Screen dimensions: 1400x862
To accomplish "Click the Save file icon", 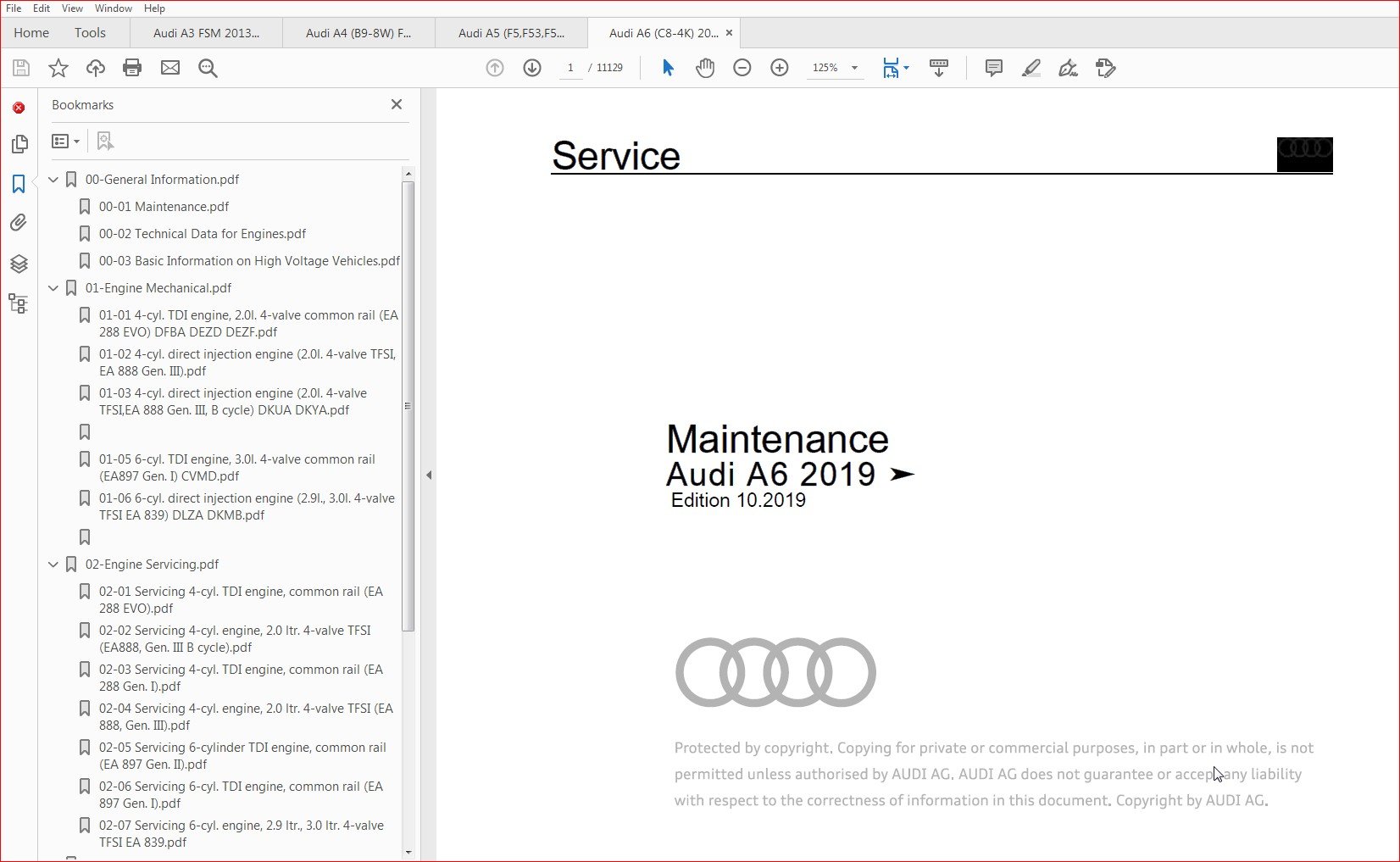I will tap(21, 68).
